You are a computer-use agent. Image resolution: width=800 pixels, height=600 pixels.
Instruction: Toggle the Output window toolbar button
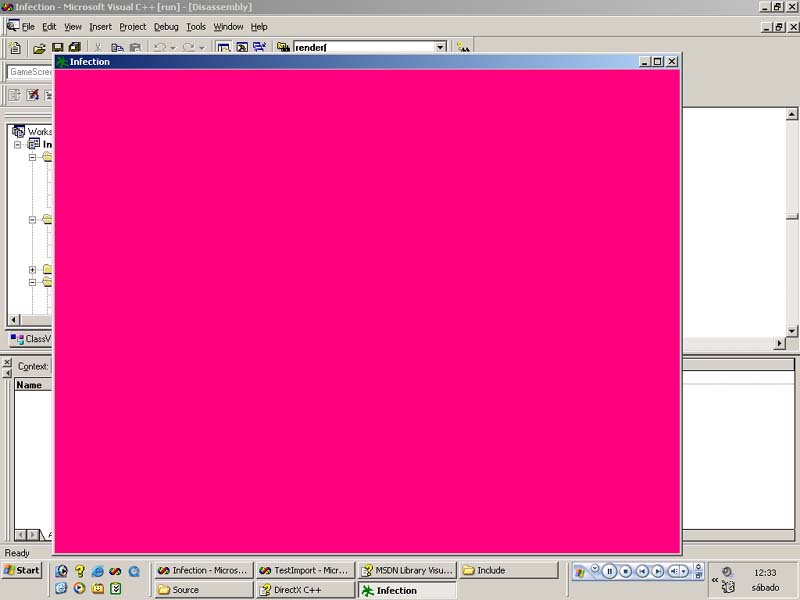click(242, 47)
